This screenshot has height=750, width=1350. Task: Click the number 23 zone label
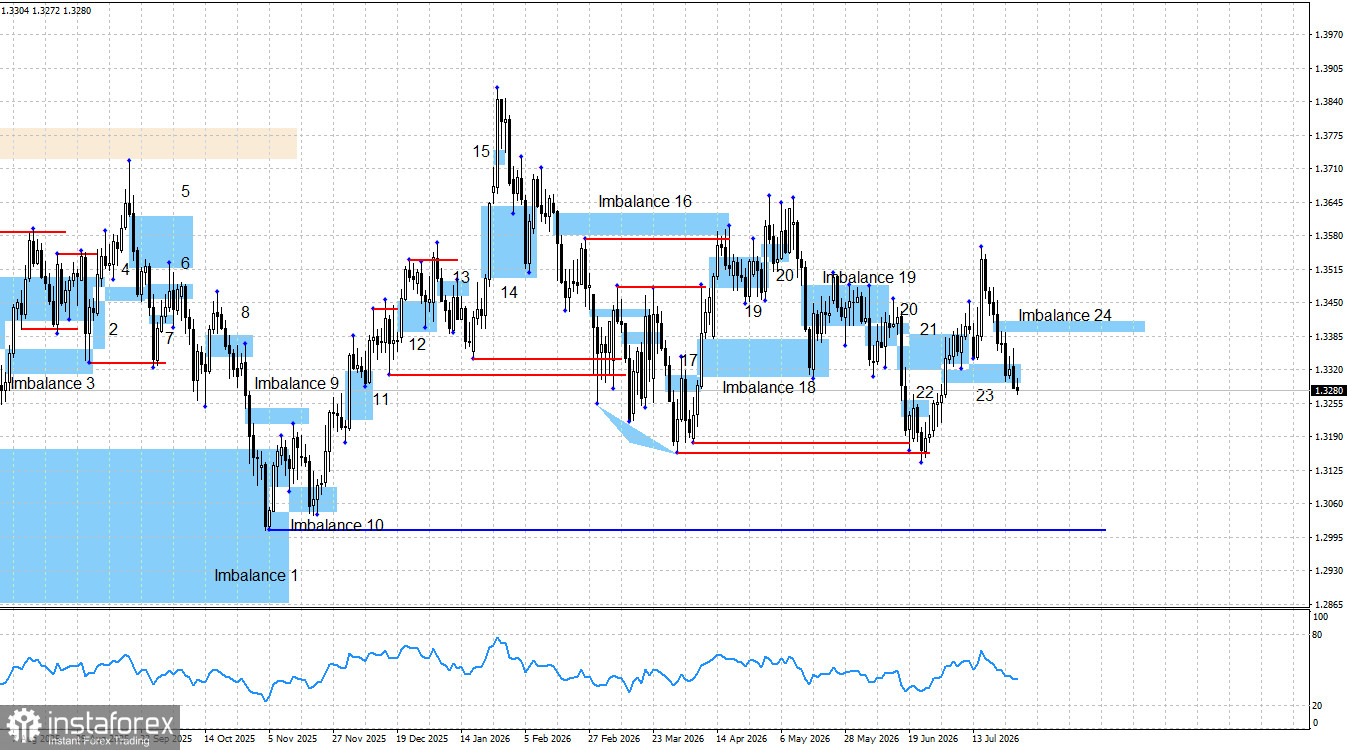coord(985,395)
